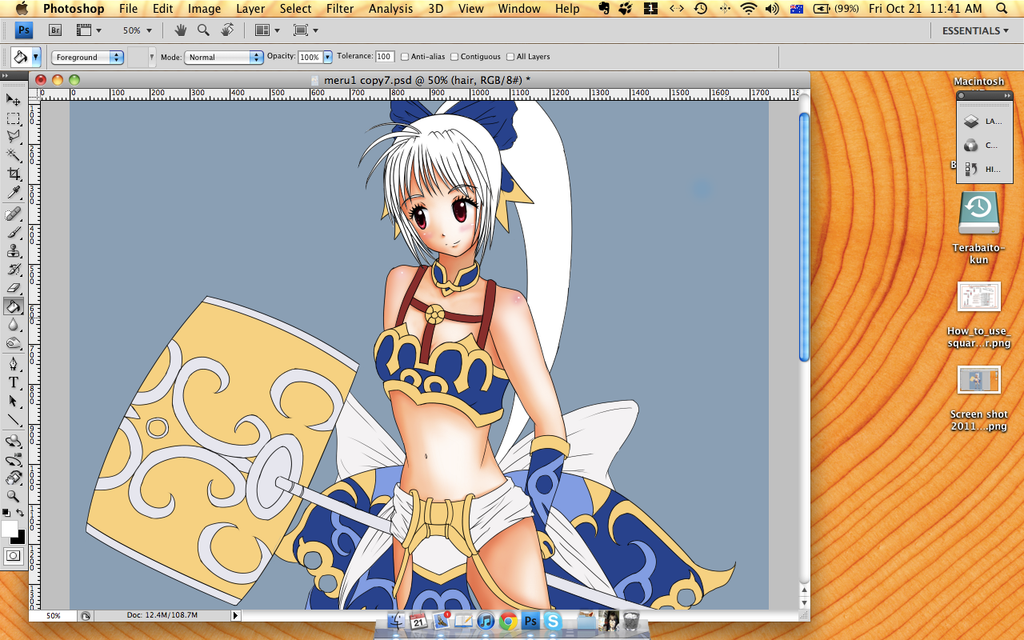Select the Brush tool
The height and width of the screenshot is (640, 1024).
[13, 232]
